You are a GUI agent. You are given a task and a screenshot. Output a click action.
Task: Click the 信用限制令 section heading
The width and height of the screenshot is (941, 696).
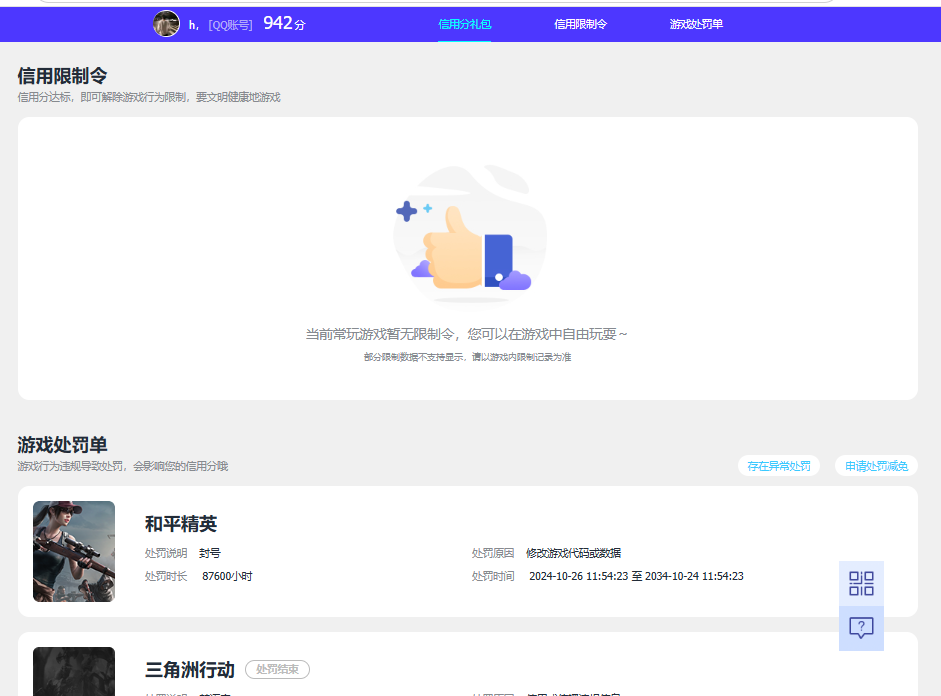[x=62, y=76]
